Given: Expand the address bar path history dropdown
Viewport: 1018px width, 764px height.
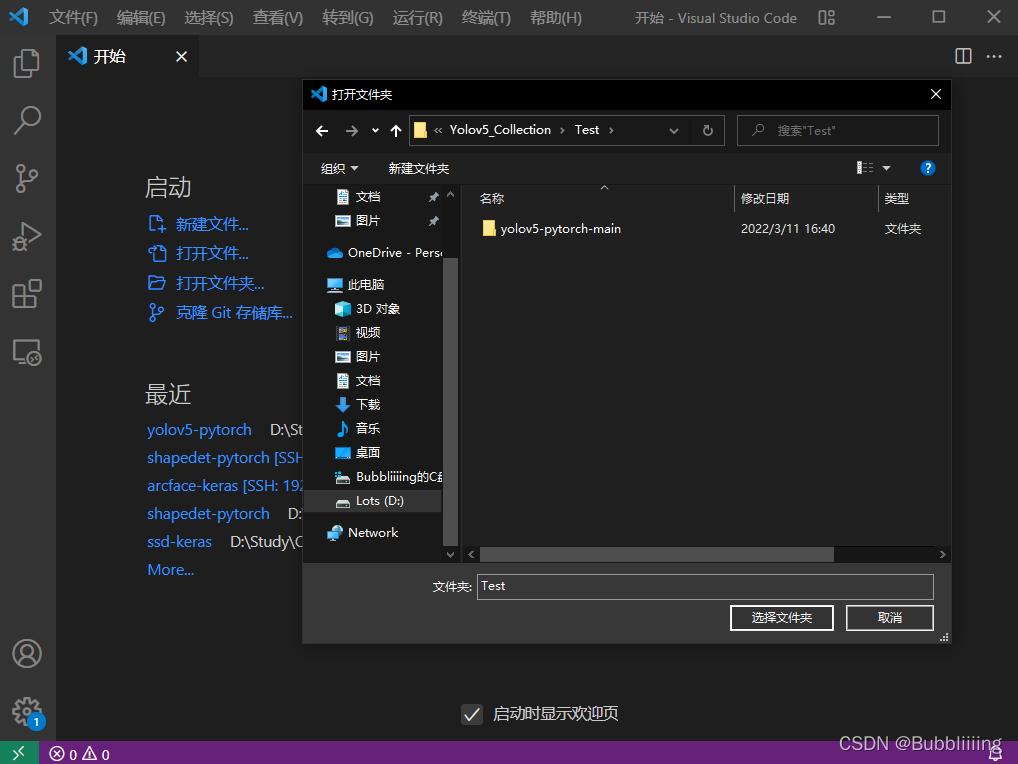Looking at the screenshot, I should click(674, 130).
